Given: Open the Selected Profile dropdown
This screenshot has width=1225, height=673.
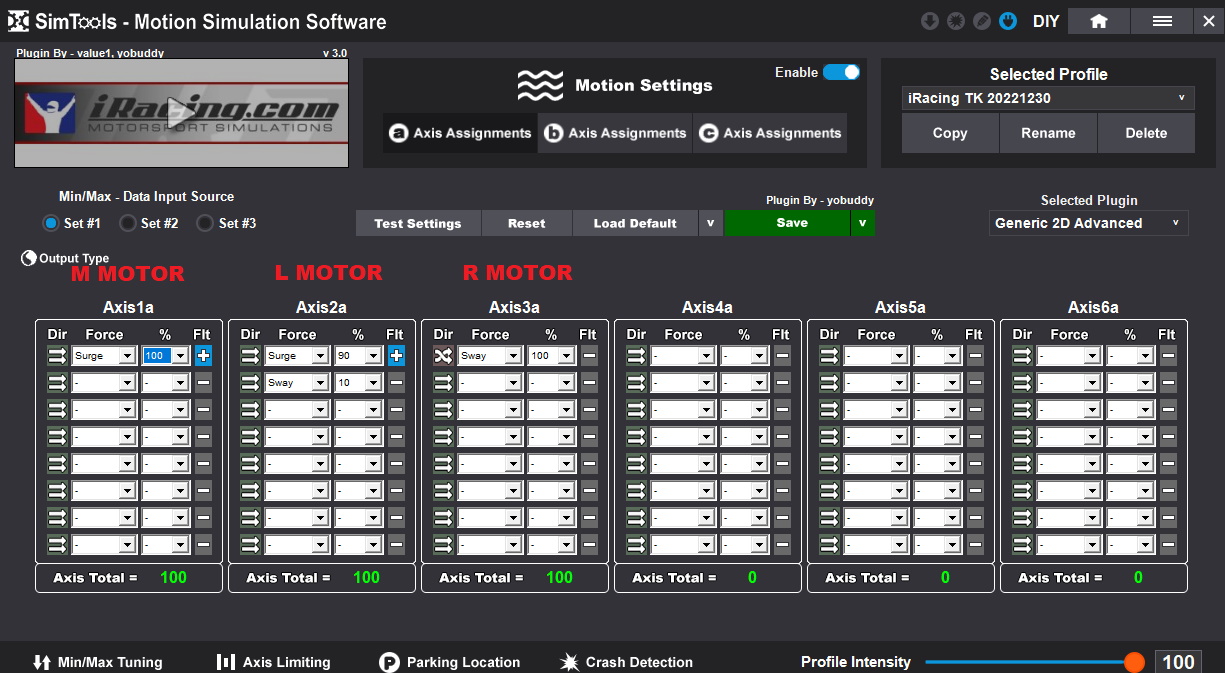Looking at the screenshot, I should point(1048,98).
